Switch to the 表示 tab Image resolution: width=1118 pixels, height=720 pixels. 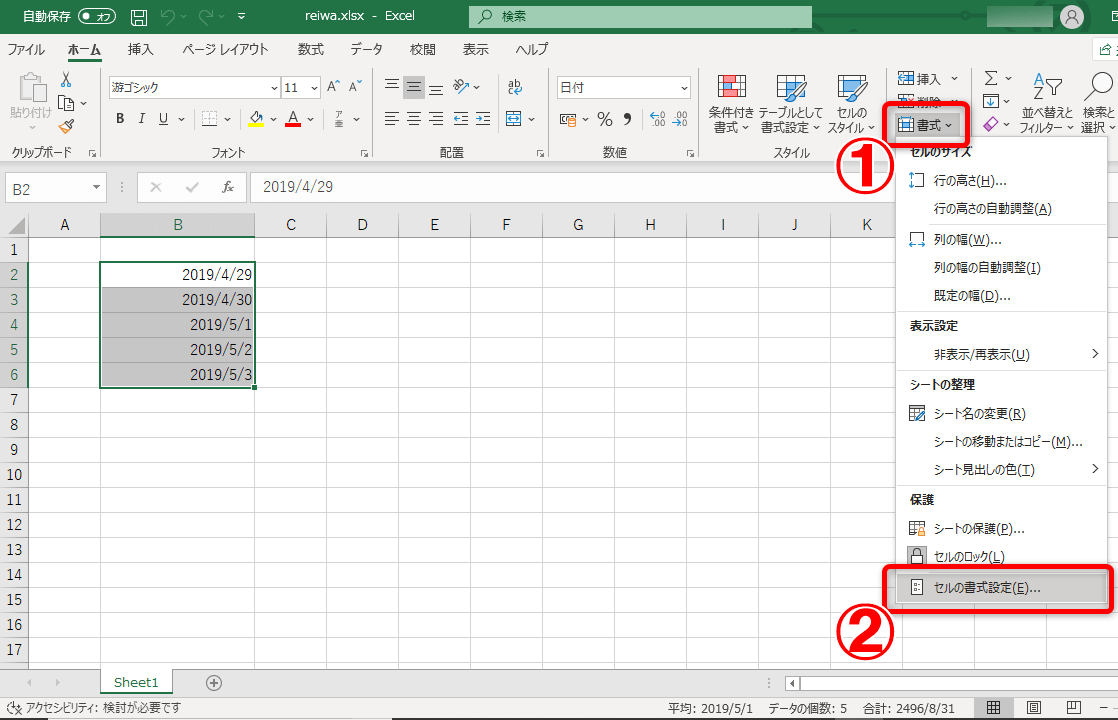[476, 49]
